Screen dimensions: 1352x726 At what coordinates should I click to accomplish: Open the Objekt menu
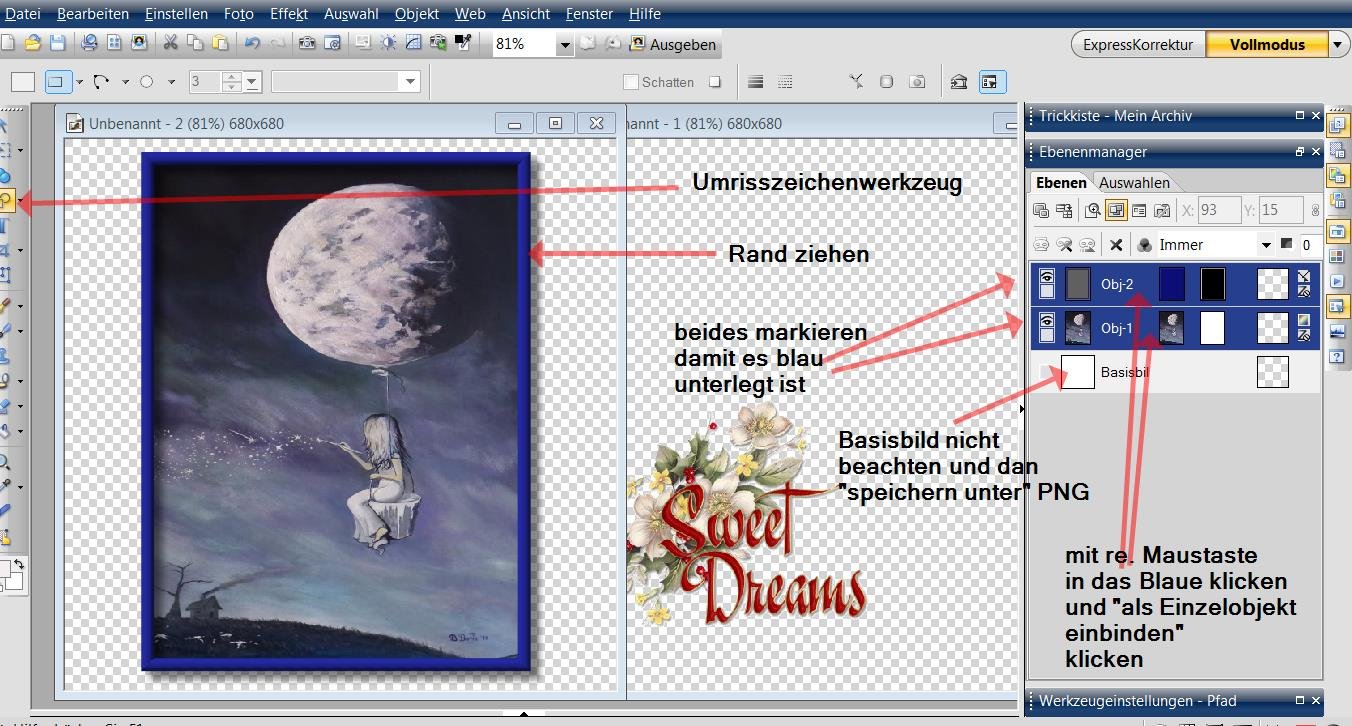coord(417,14)
